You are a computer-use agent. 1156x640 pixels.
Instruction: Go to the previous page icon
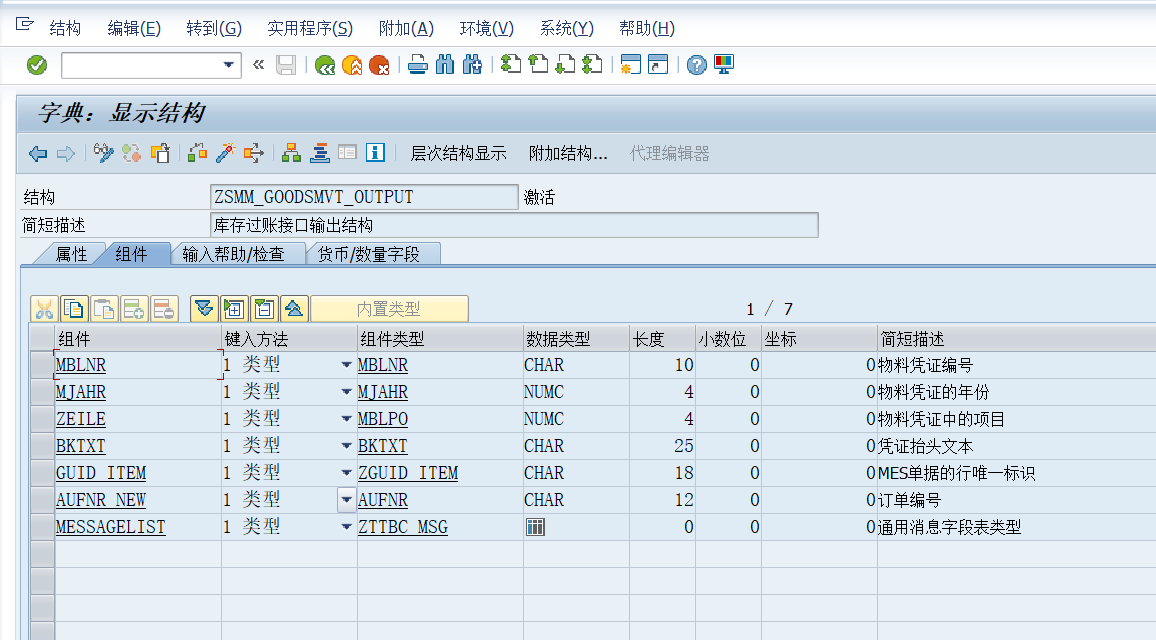tap(538, 65)
